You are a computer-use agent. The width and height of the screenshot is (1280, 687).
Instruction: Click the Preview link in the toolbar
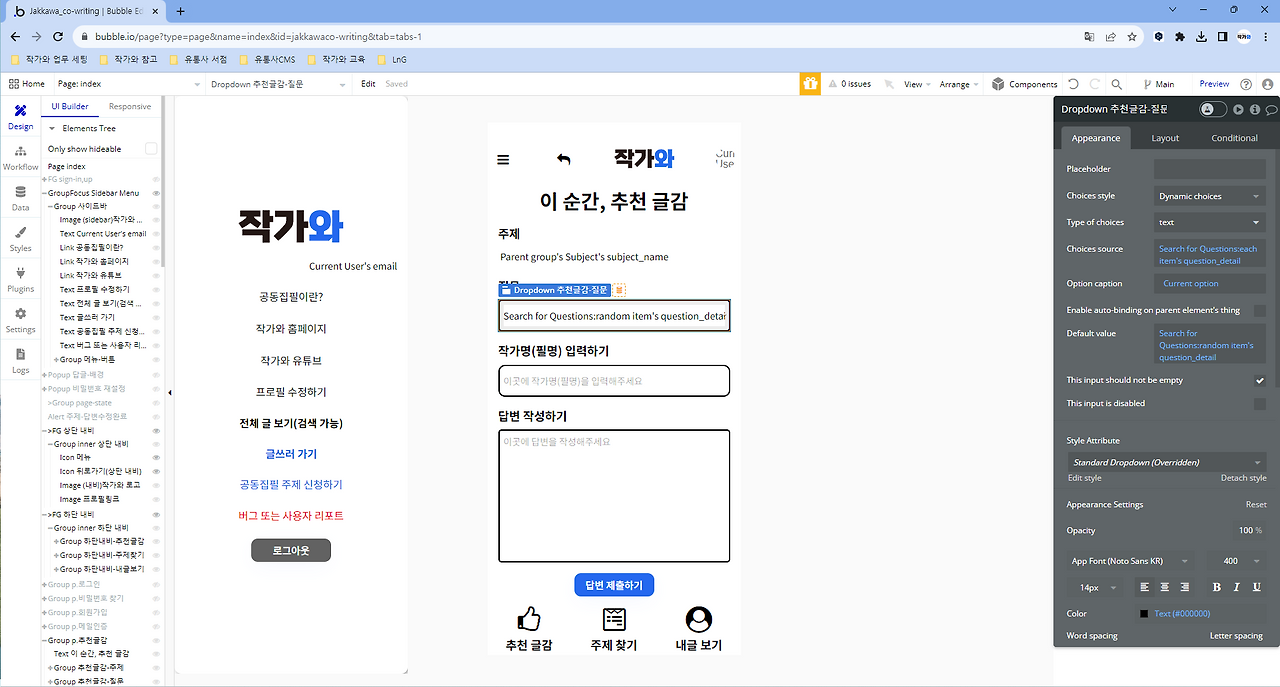pyautogui.click(x=1213, y=84)
